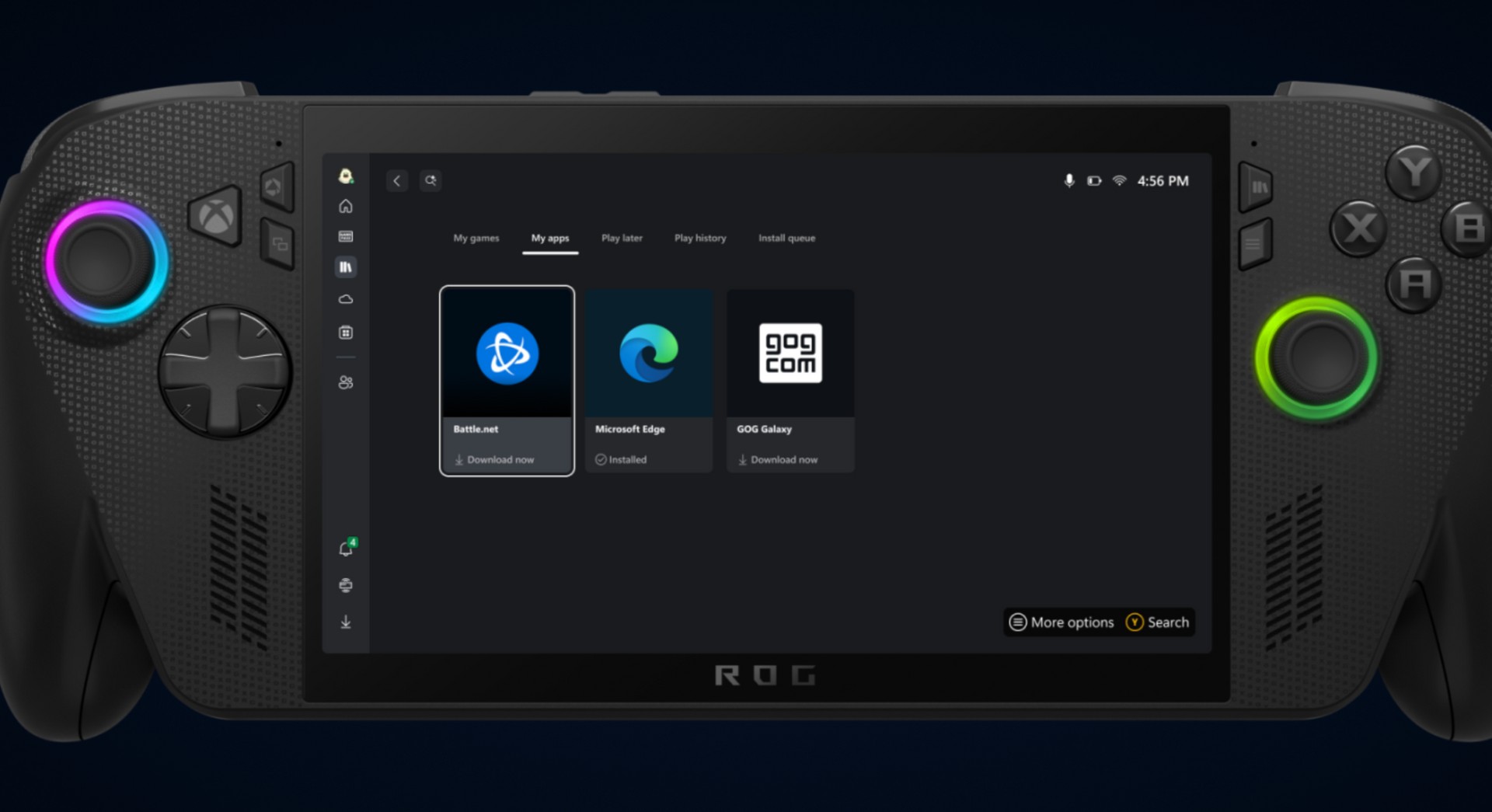The width and height of the screenshot is (1492, 812).
Task: Click Download now under Battle.net
Action: (494, 460)
